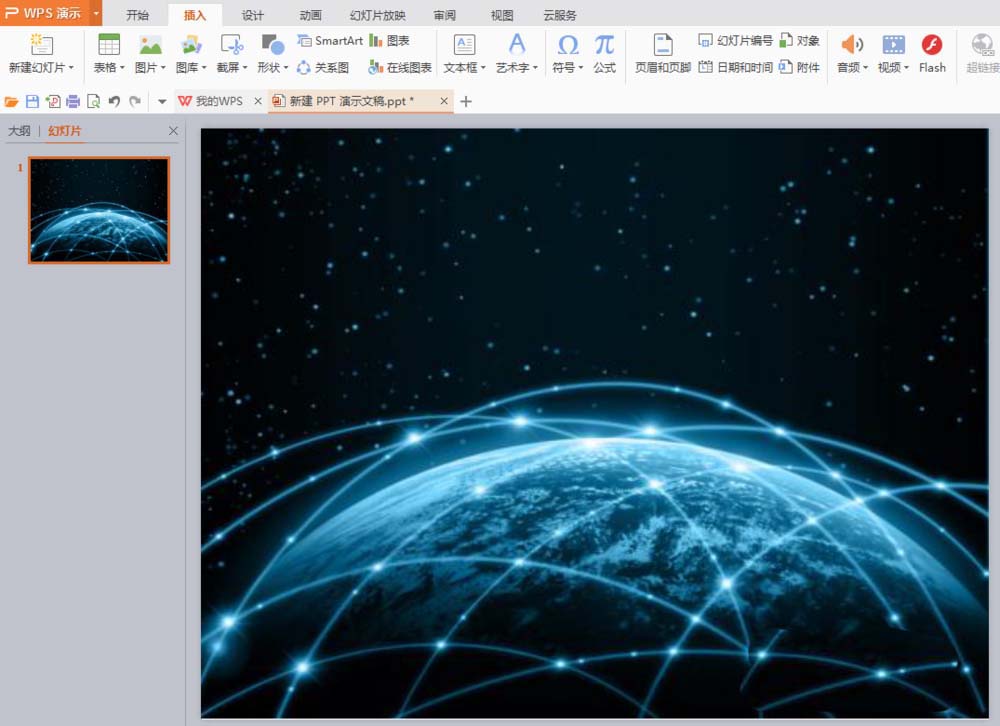
Task: Switch to the Cloud Services (云服务) tab
Action: [x=560, y=15]
